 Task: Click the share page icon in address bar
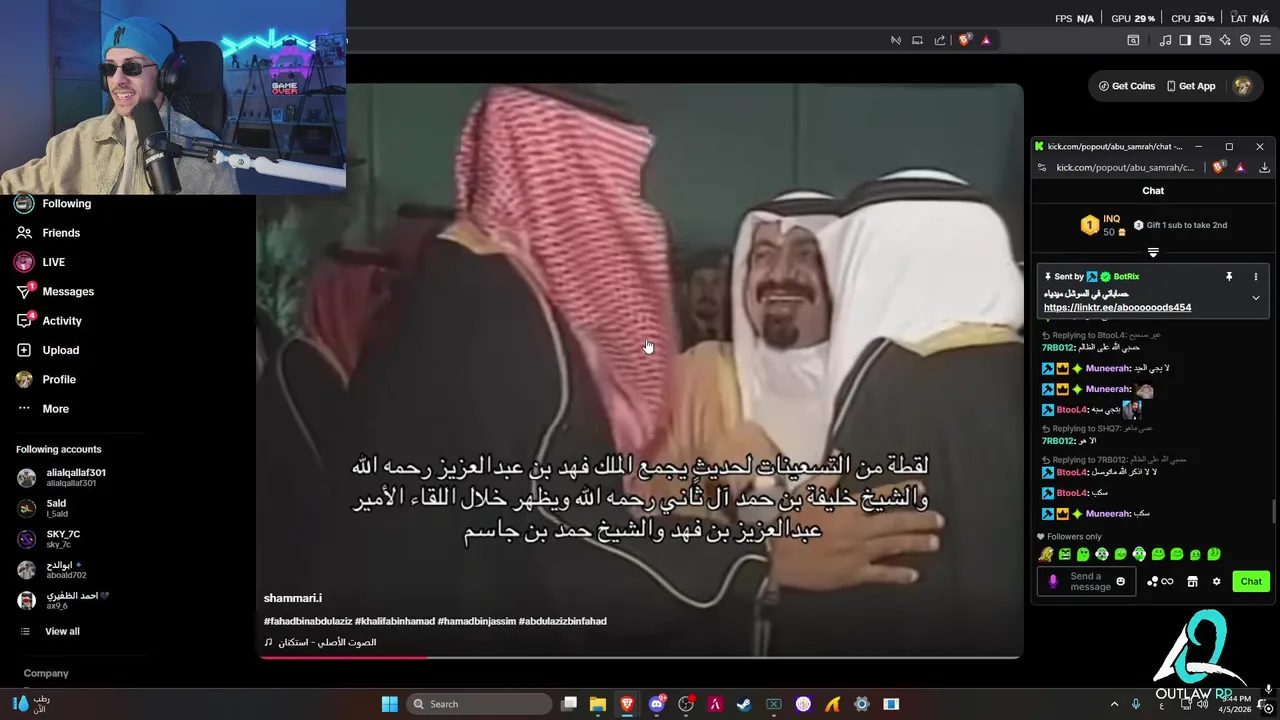coord(940,40)
